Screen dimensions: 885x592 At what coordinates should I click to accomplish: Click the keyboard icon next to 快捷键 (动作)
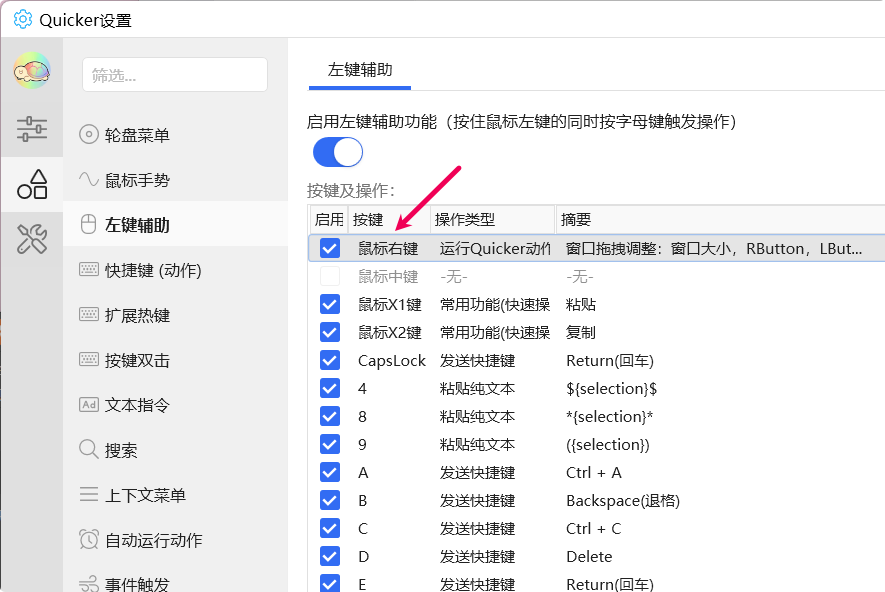(89, 269)
